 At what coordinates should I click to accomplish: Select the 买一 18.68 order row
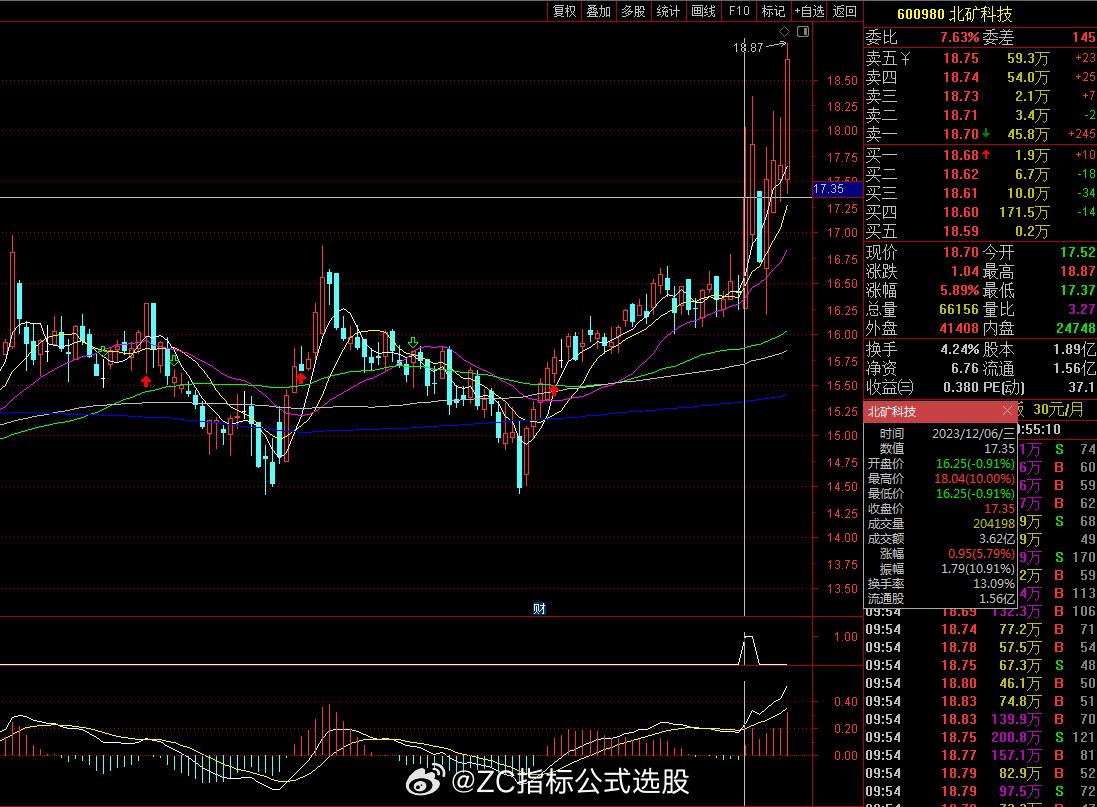pos(981,155)
